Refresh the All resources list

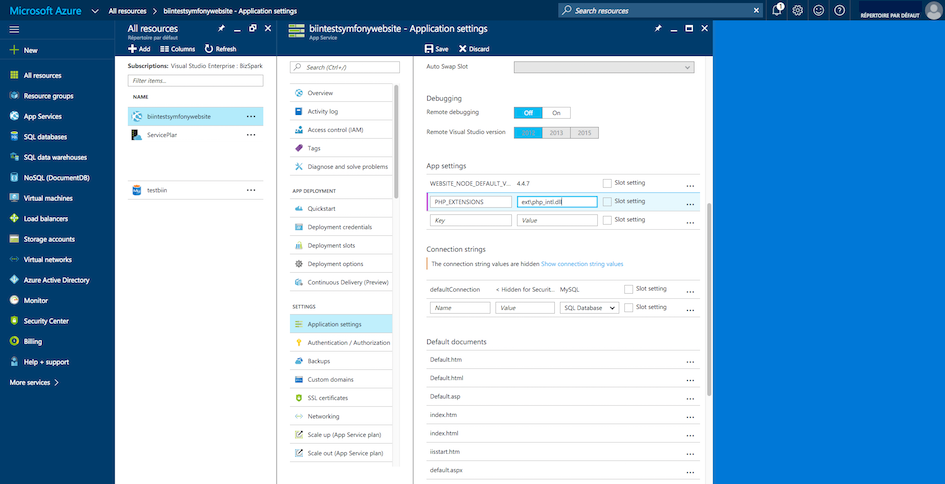[221, 49]
